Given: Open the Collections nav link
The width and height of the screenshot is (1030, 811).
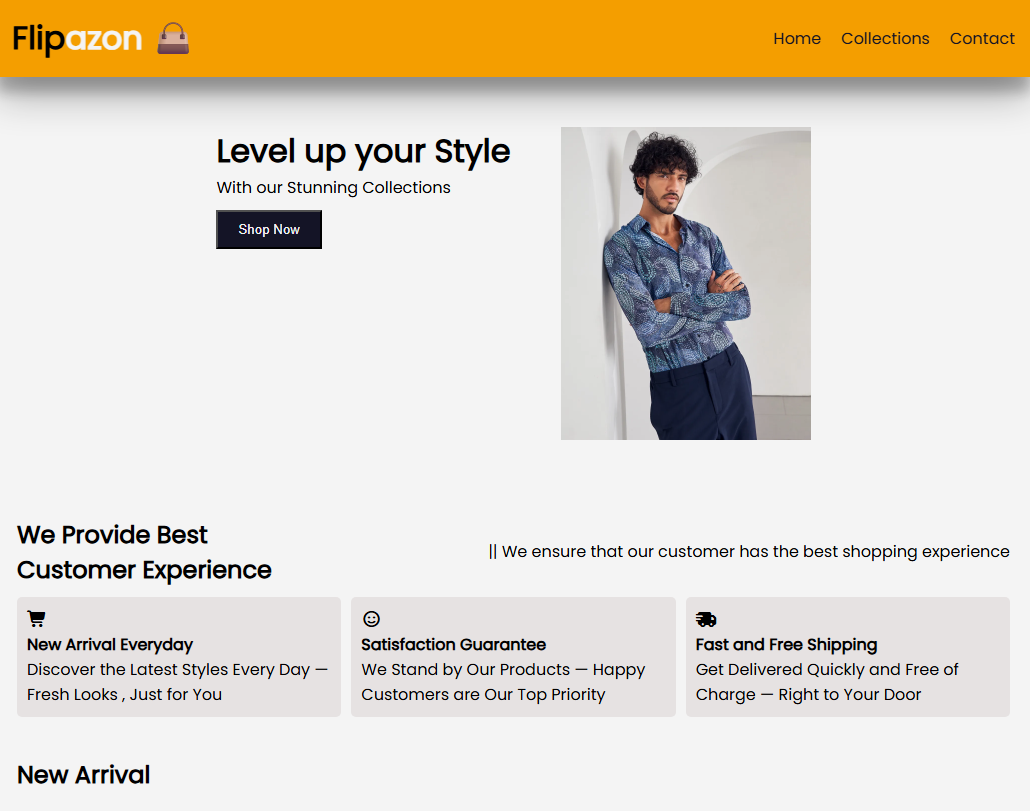Looking at the screenshot, I should point(885,39).
